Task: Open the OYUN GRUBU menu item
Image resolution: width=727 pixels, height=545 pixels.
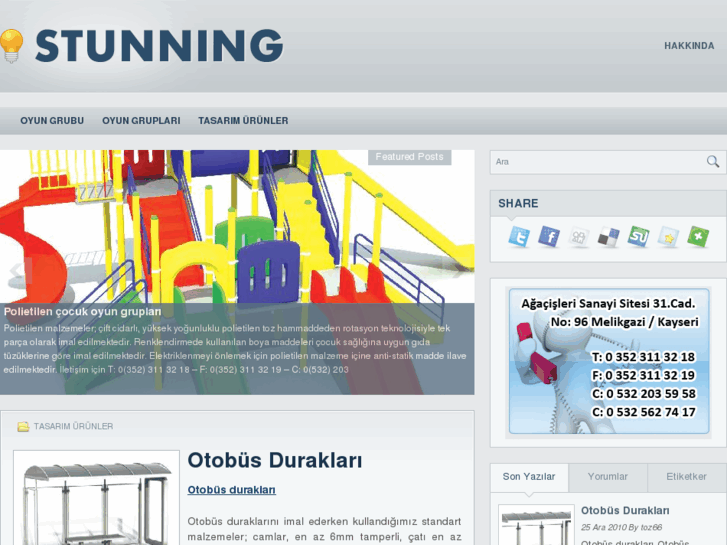Action: point(52,121)
